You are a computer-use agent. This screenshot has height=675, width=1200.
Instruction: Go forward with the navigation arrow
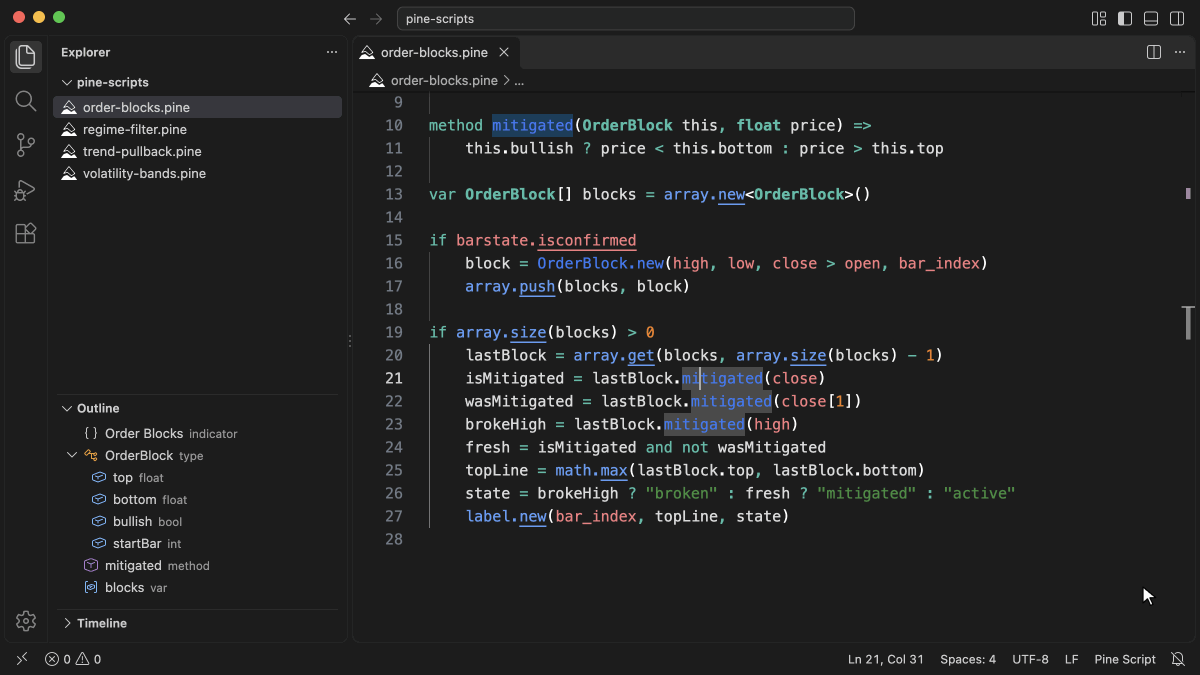[376, 18]
